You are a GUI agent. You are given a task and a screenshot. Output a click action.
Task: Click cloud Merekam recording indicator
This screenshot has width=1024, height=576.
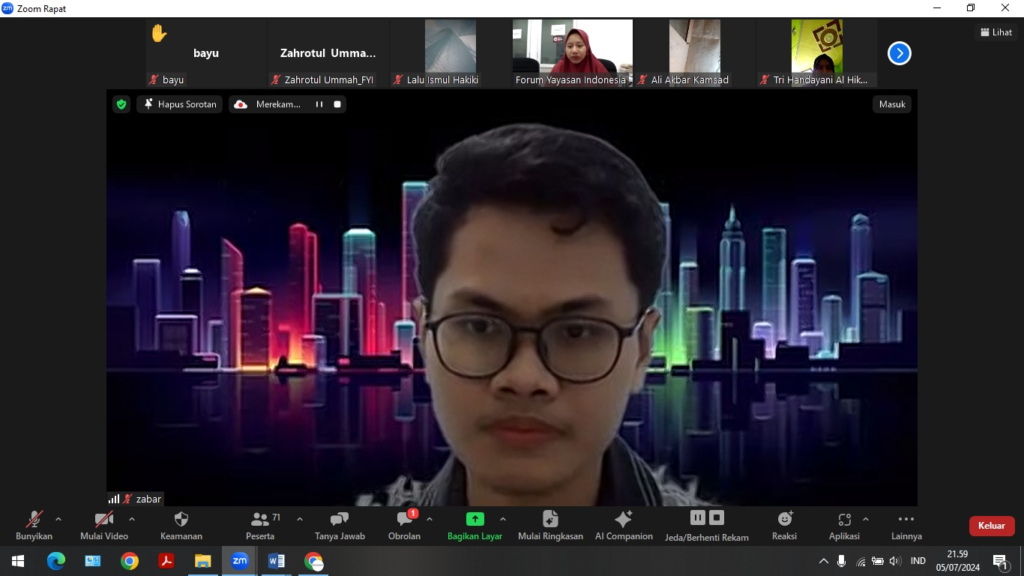tap(268, 104)
